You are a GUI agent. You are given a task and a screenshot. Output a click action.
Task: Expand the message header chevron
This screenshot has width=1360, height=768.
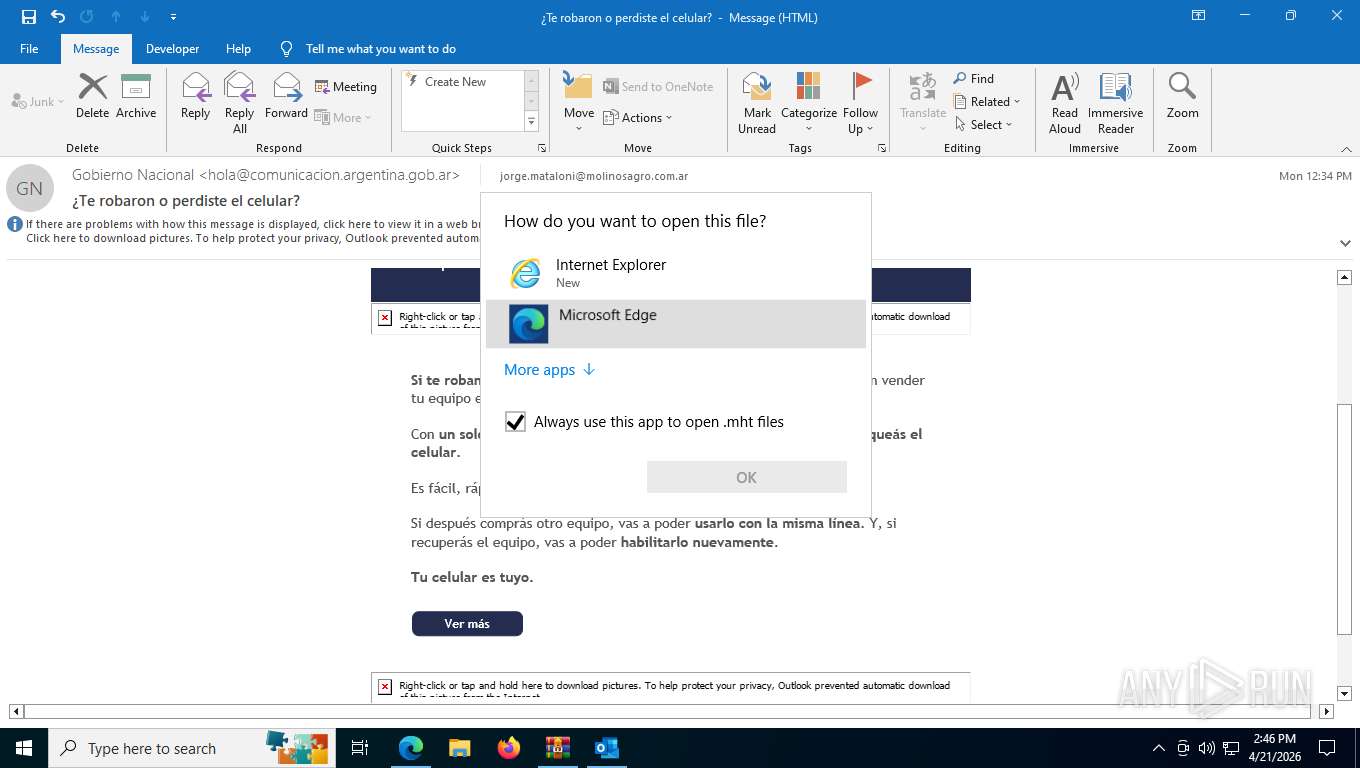coord(1345,243)
